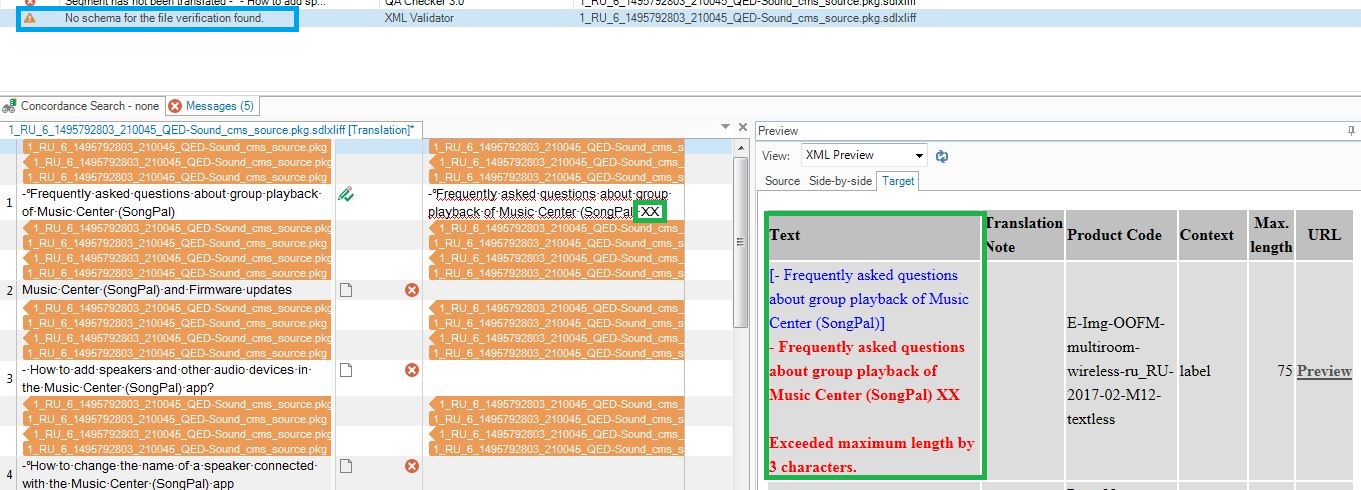Click the refresh preview icon
Image resolution: width=1361 pixels, height=490 pixels.
coord(941,156)
